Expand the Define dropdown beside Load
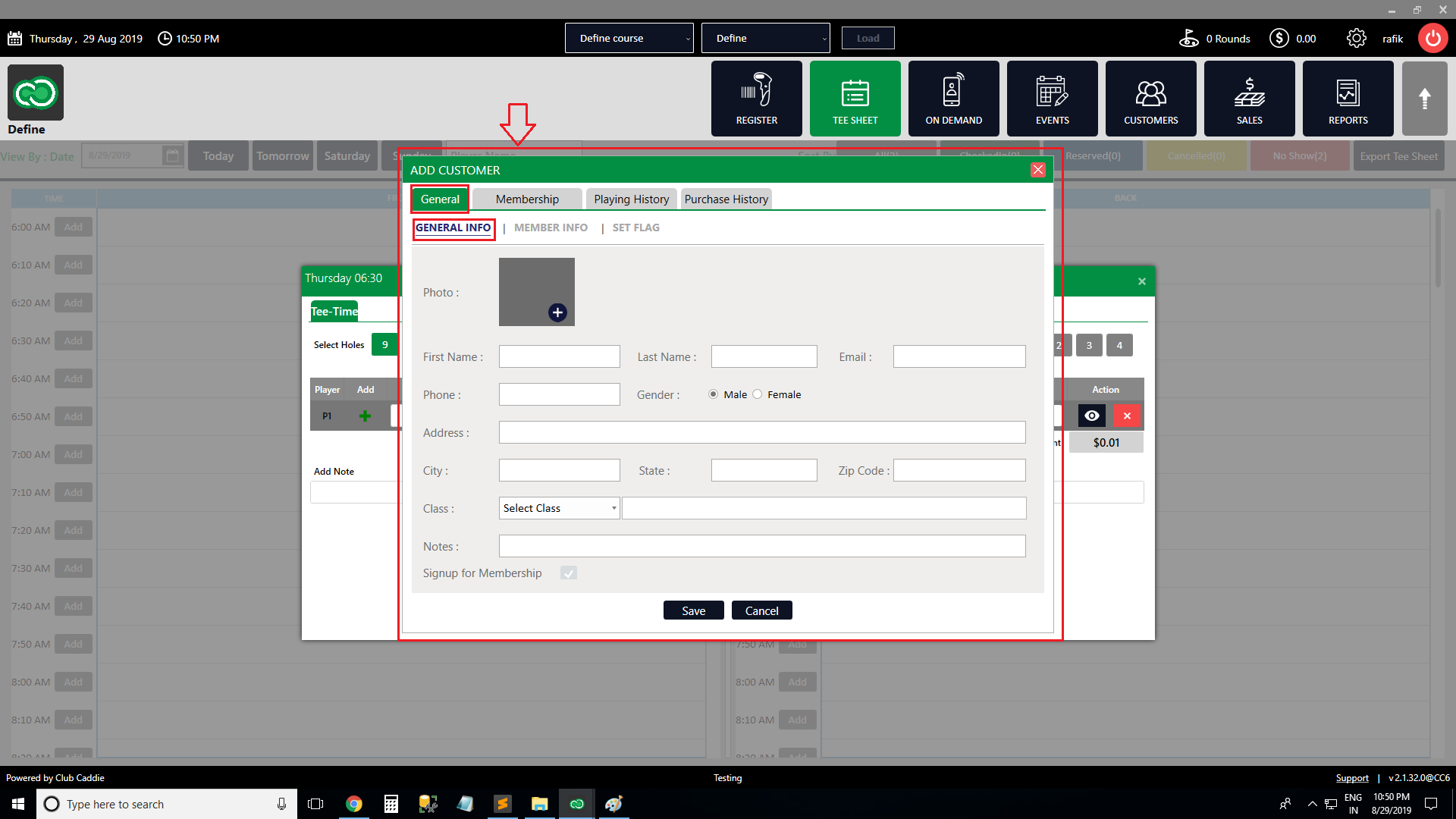The height and width of the screenshot is (819, 1456). (765, 38)
